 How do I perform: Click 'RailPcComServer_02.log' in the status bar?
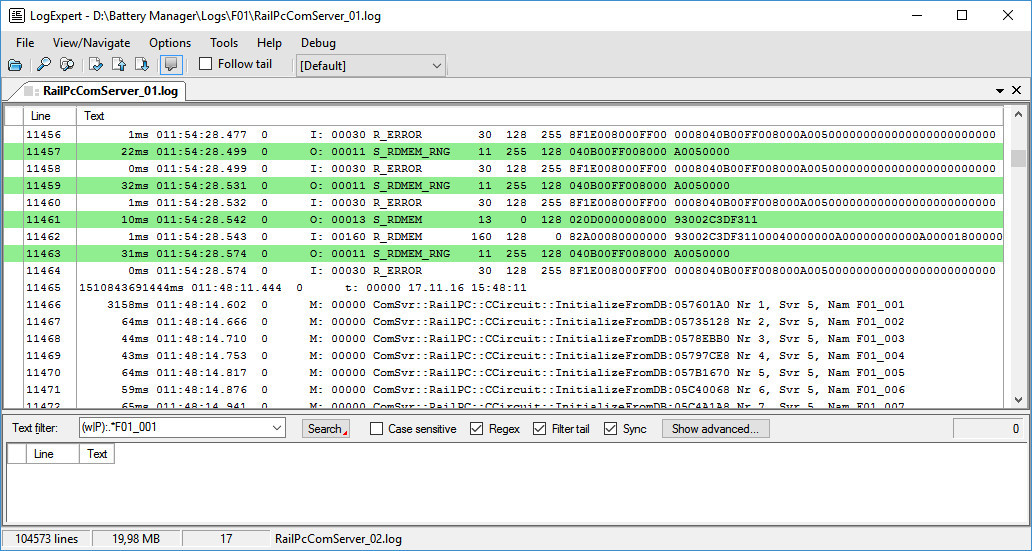tap(338, 538)
